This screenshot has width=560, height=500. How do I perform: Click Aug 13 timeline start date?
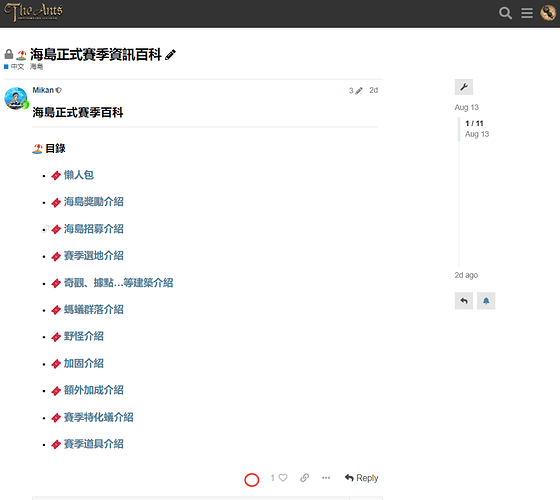(466, 107)
